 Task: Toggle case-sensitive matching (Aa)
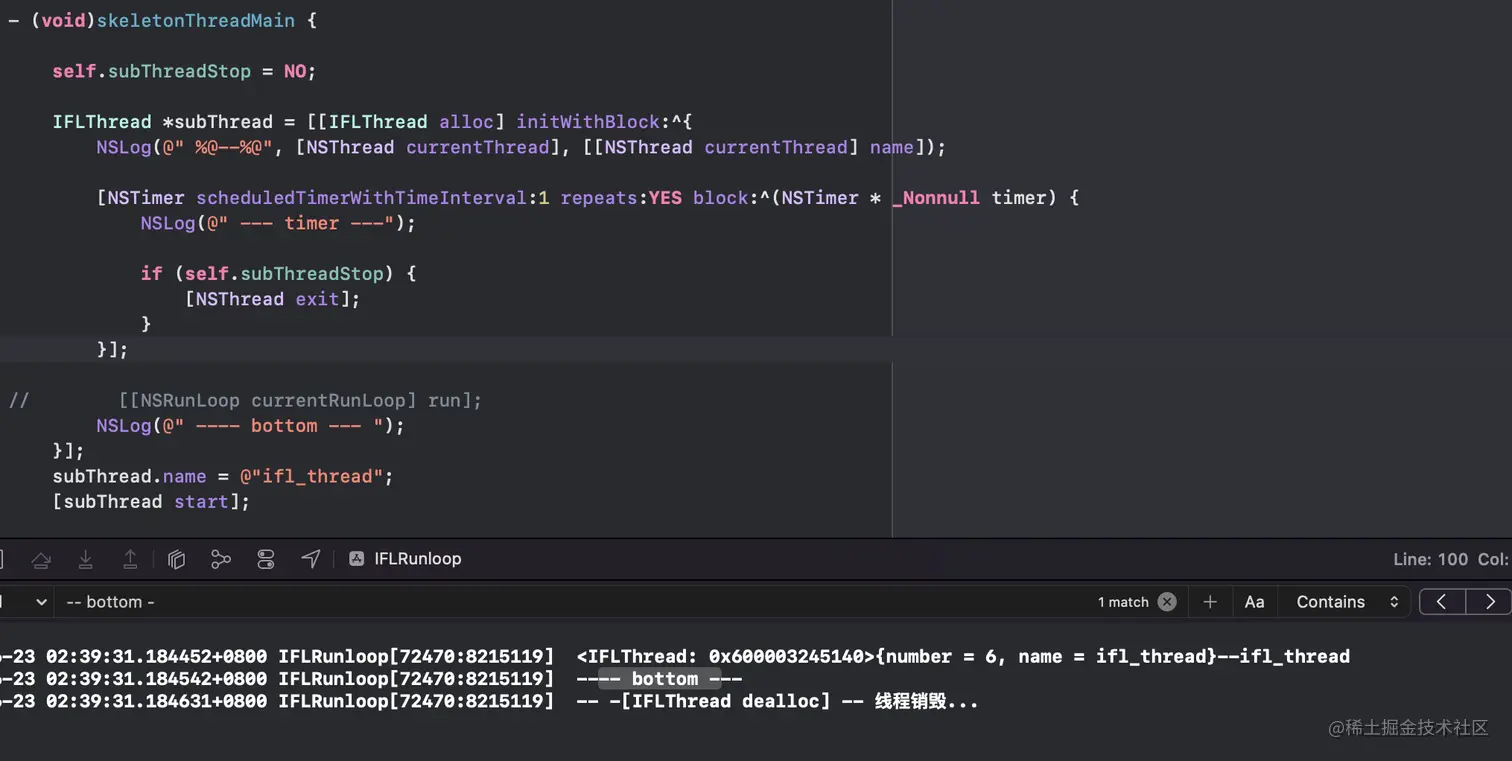[1254, 602]
